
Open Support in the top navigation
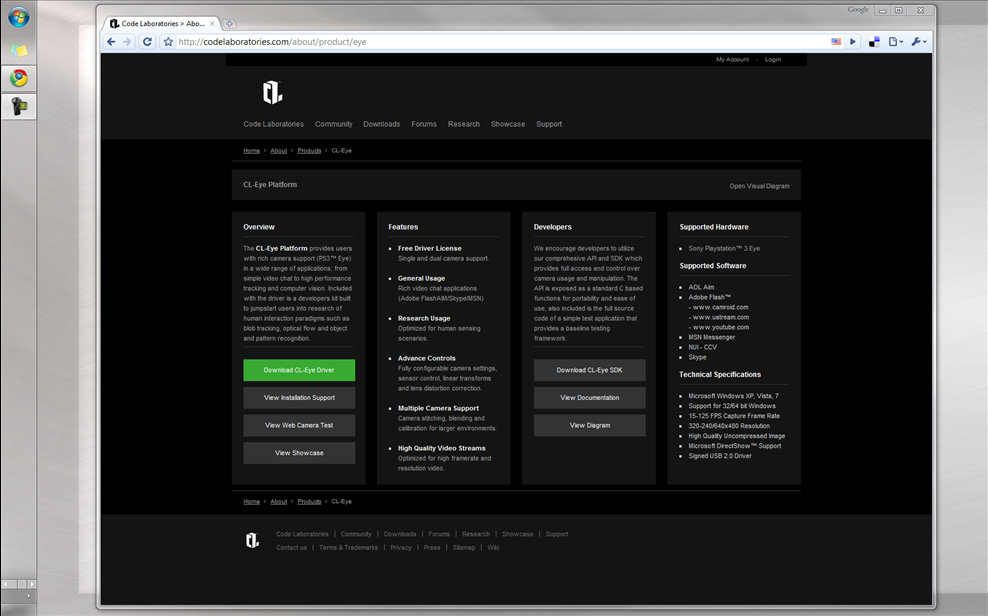549,124
